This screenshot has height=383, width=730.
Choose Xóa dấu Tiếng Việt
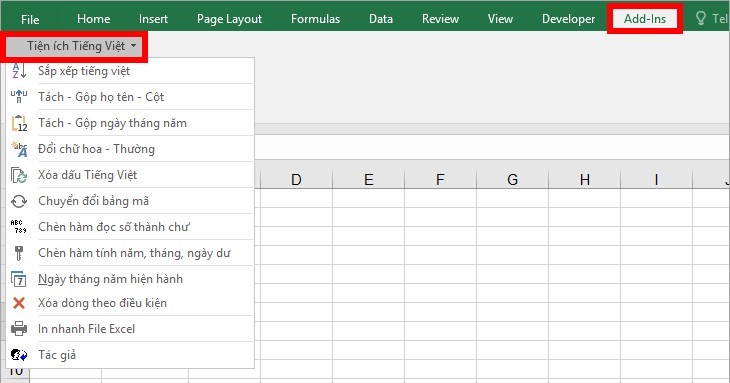click(x=130, y=175)
